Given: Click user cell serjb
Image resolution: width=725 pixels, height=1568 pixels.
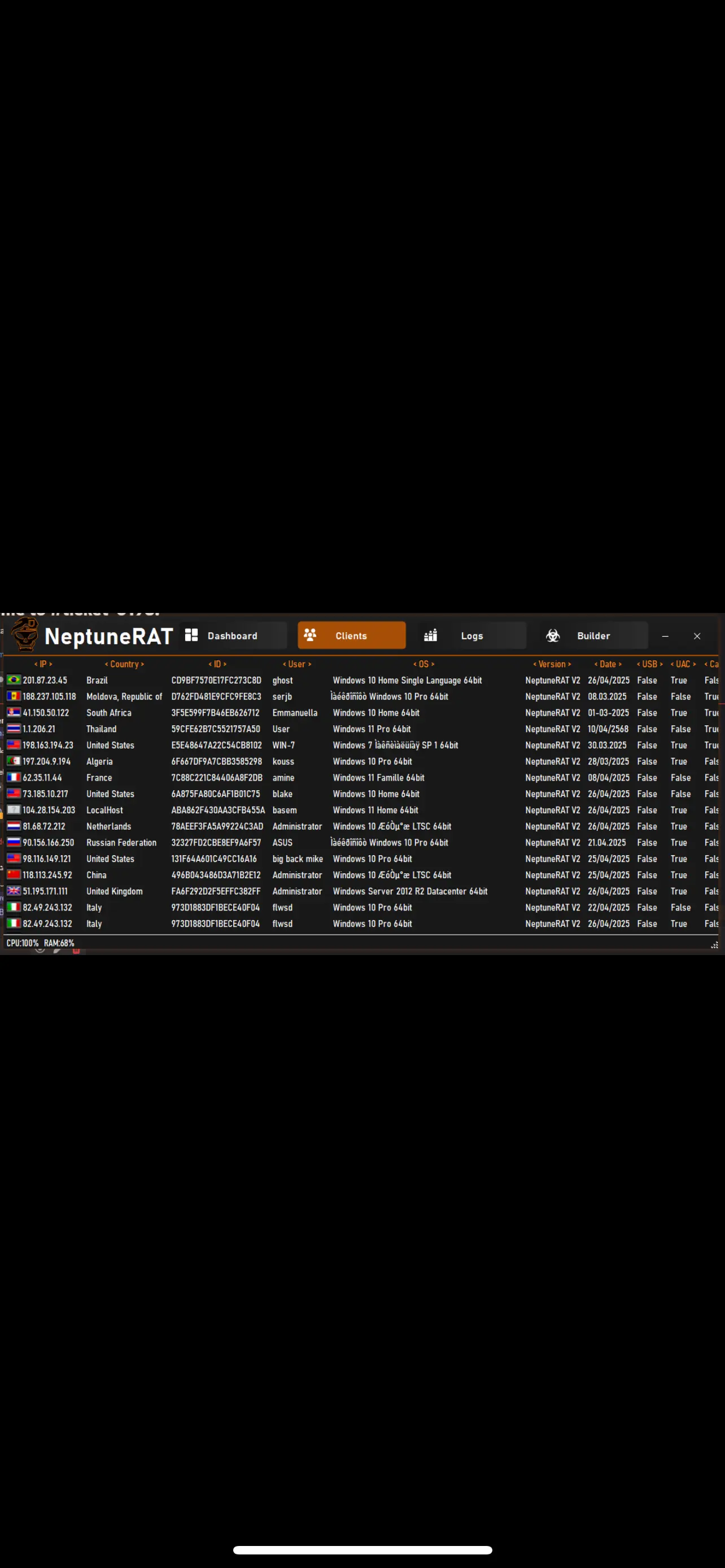Looking at the screenshot, I should [282, 697].
